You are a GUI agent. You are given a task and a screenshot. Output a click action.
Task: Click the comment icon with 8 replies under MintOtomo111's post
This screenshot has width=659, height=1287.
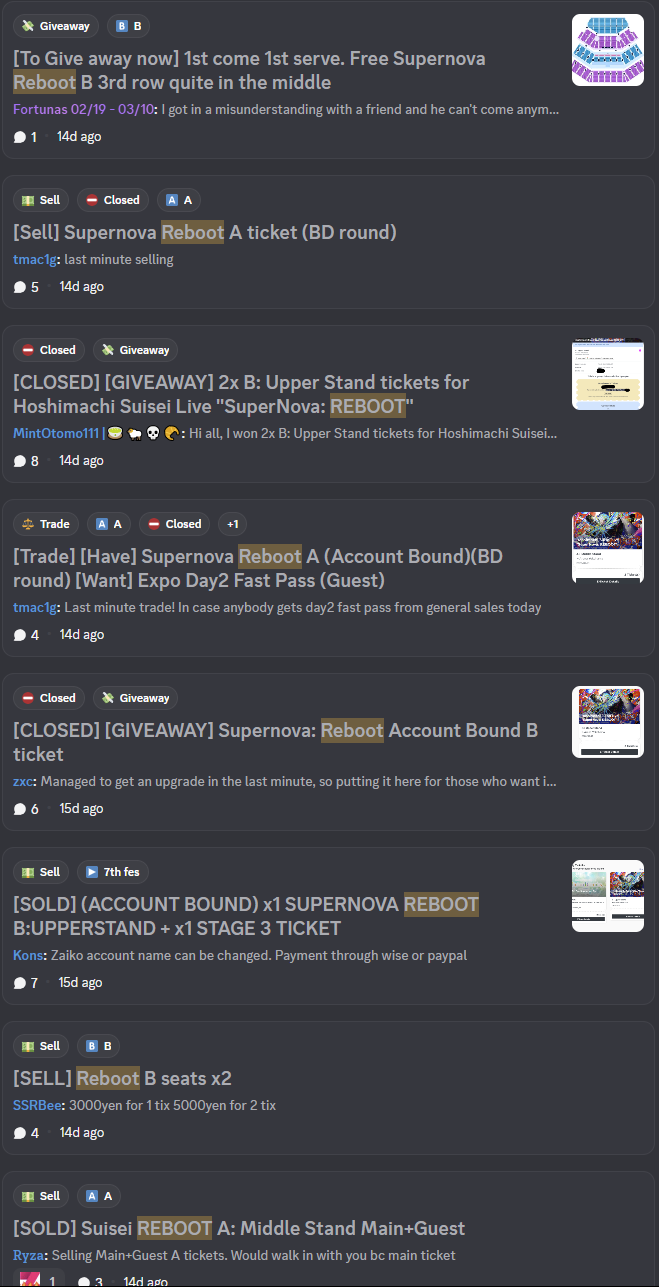click(20, 461)
